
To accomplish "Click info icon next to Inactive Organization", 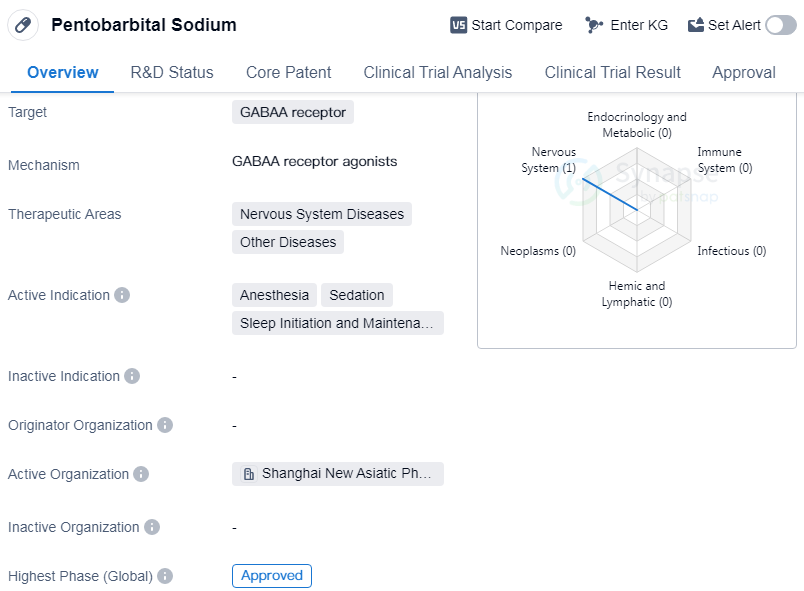I will pyautogui.click(x=152, y=527).
